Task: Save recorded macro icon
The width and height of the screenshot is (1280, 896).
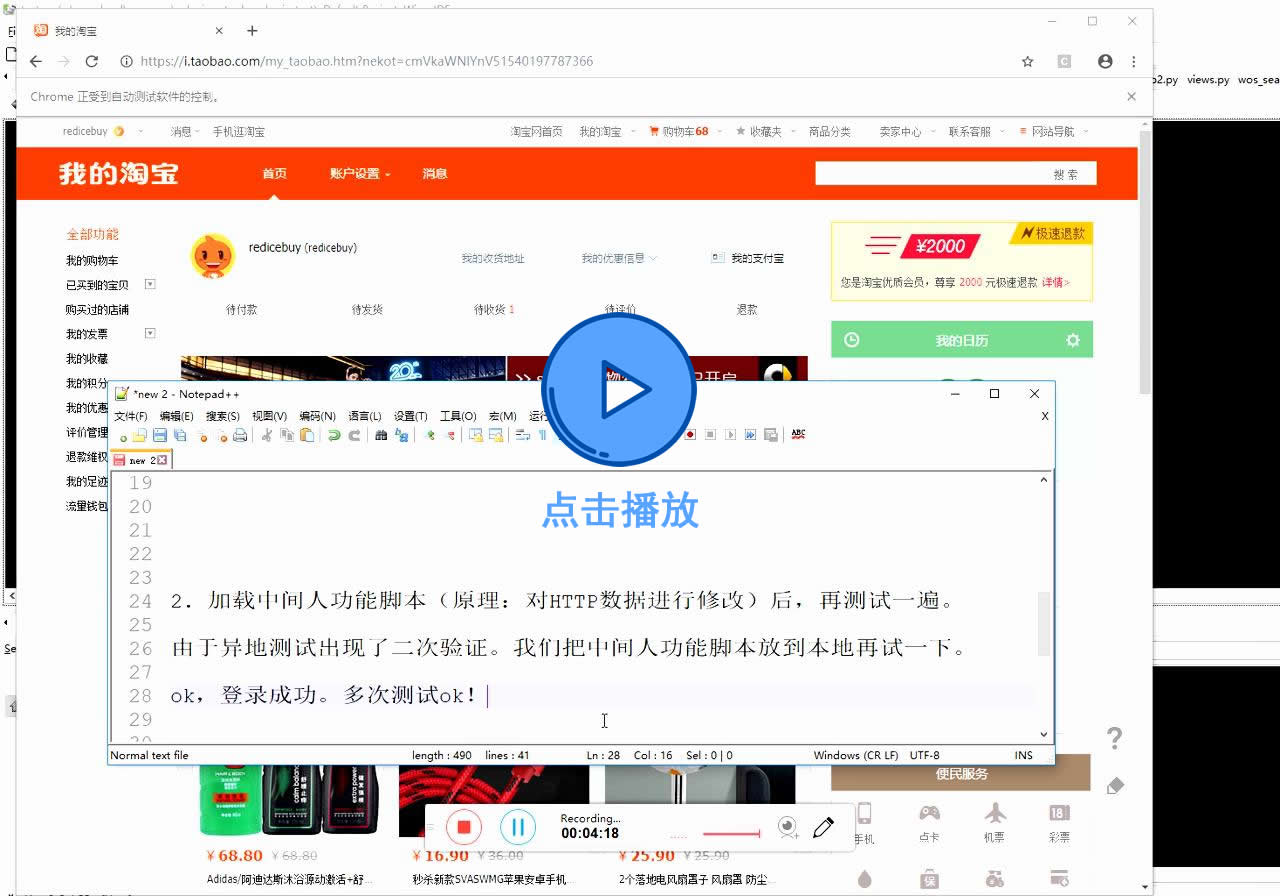Action: pos(771,435)
